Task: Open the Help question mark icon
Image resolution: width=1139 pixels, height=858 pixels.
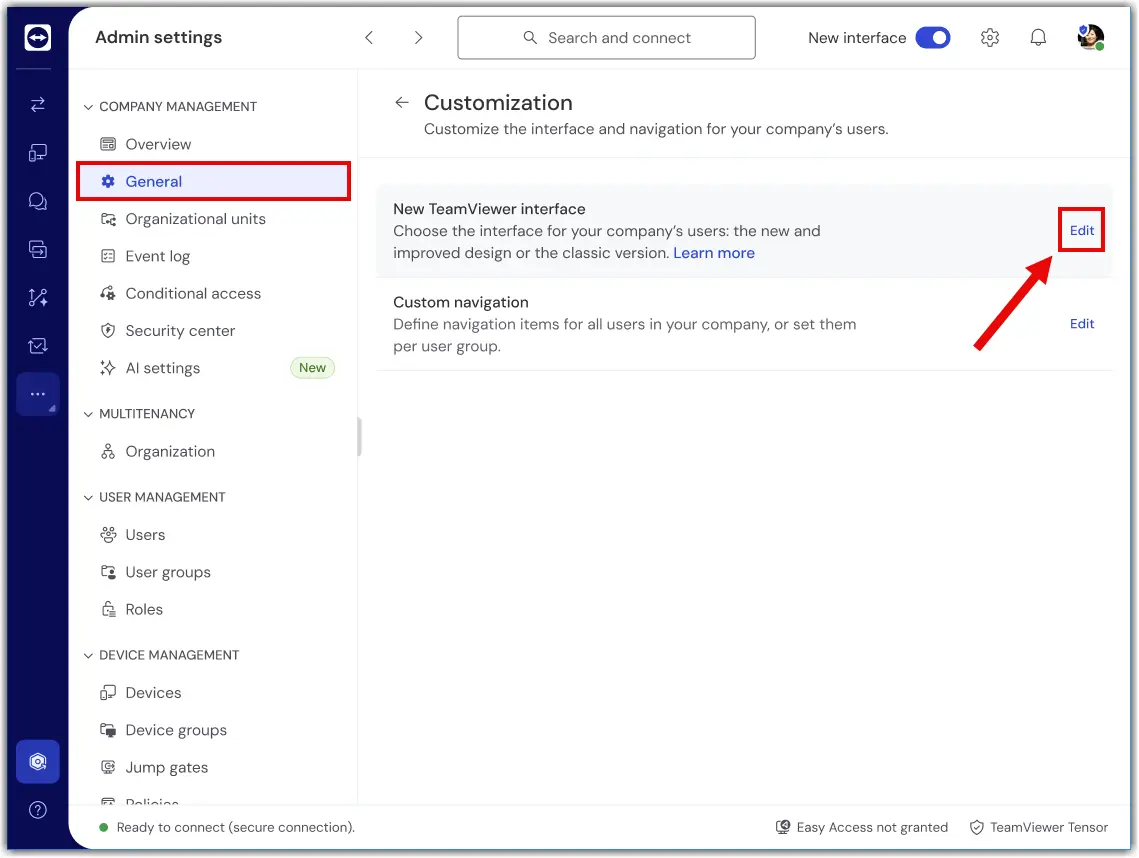Action: 38,810
